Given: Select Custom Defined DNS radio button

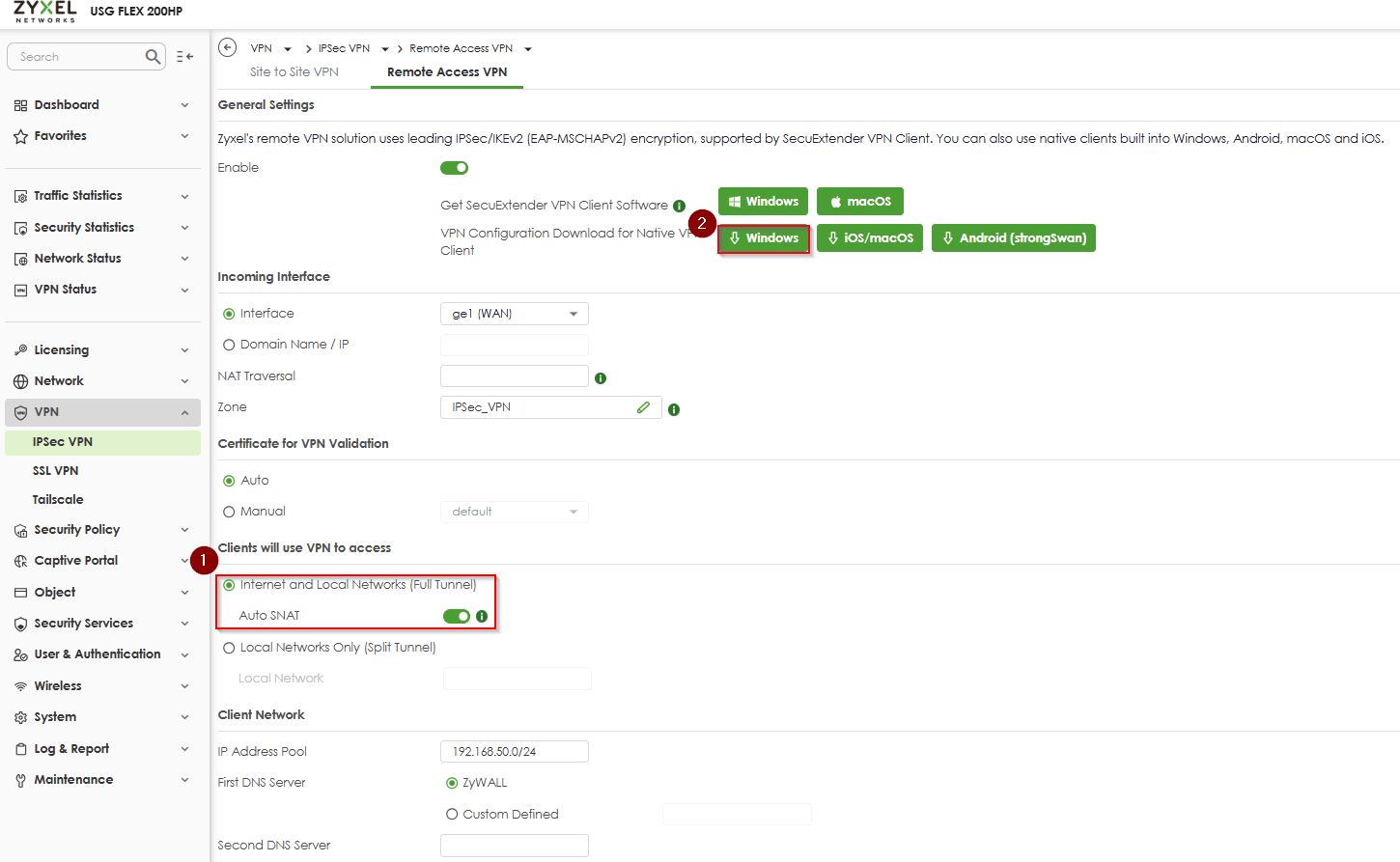Looking at the screenshot, I should pos(451,815).
